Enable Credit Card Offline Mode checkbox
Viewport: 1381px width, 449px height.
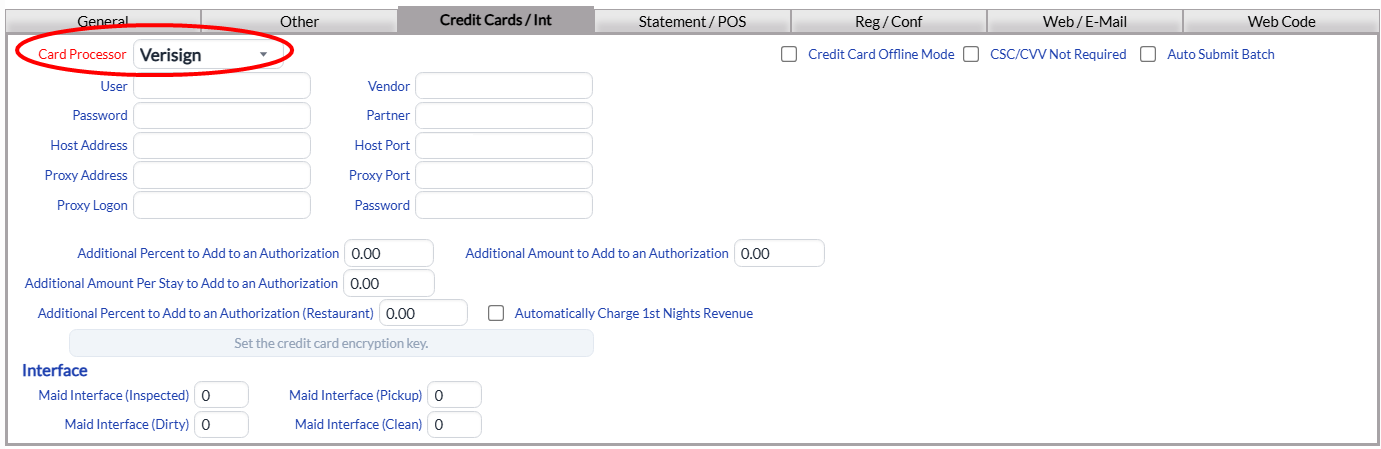pyautogui.click(x=789, y=55)
